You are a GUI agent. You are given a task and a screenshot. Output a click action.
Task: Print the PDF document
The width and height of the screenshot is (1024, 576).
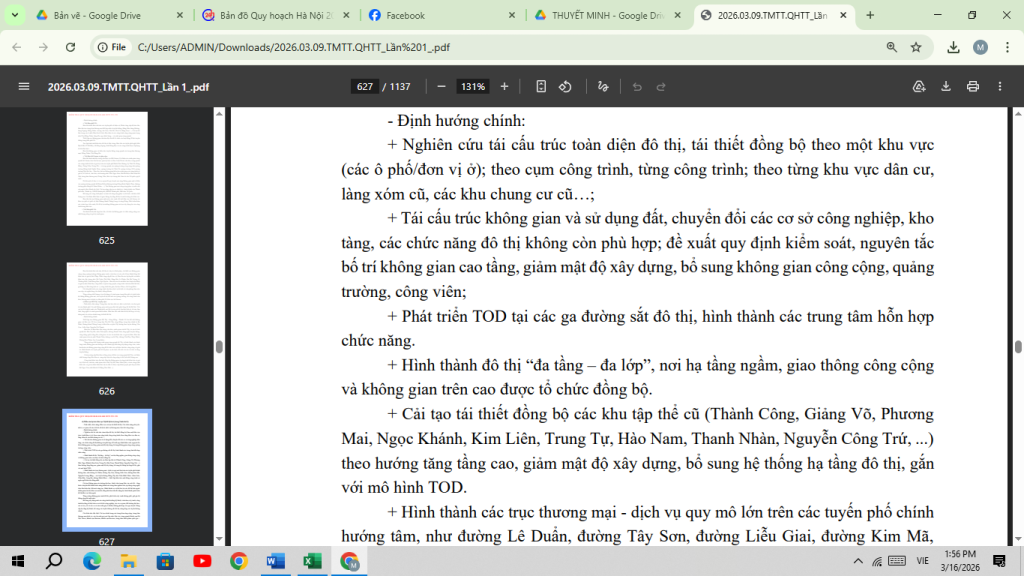pyautogui.click(x=973, y=86)
